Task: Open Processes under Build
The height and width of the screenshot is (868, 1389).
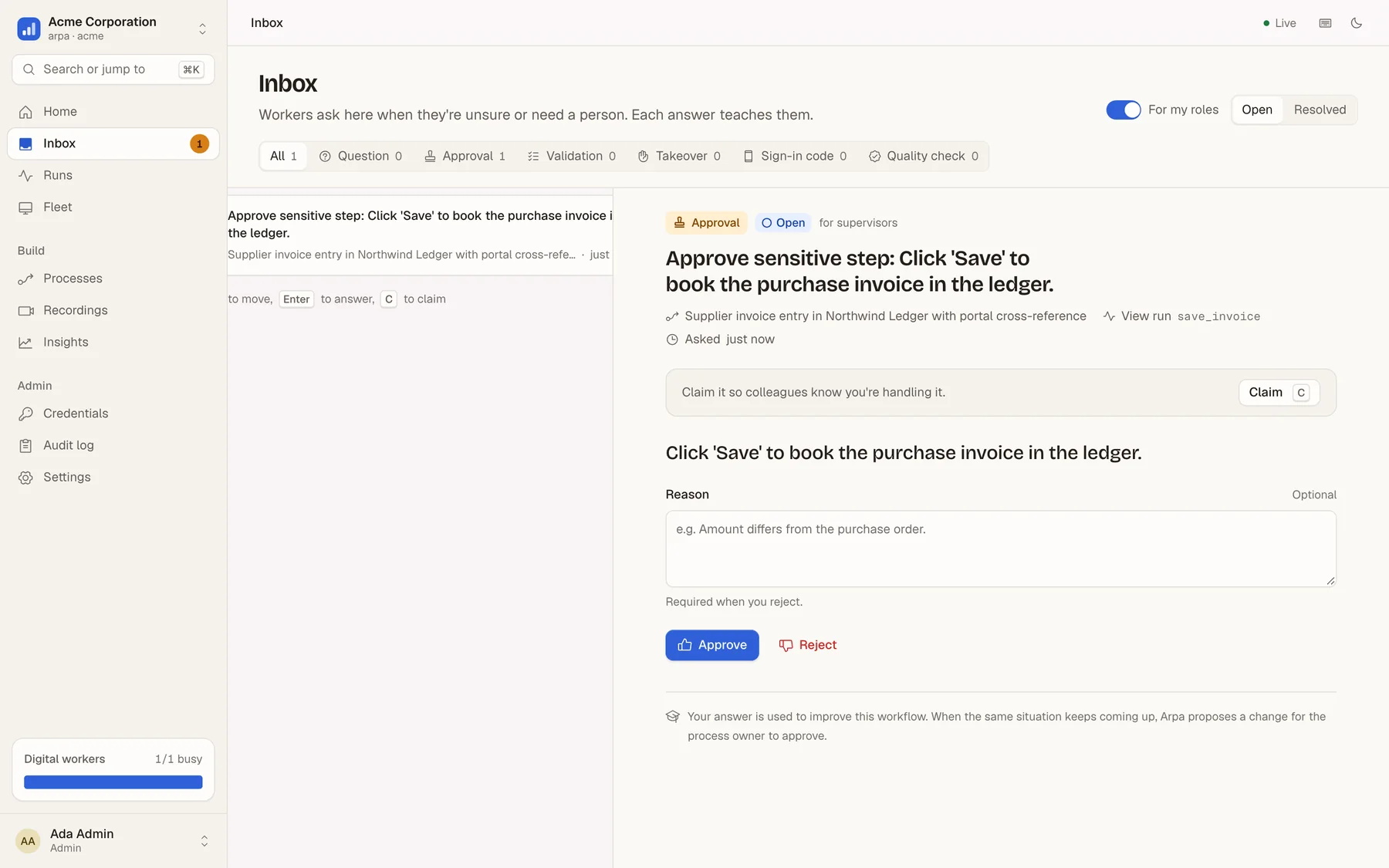Action: tap(113, 279)
